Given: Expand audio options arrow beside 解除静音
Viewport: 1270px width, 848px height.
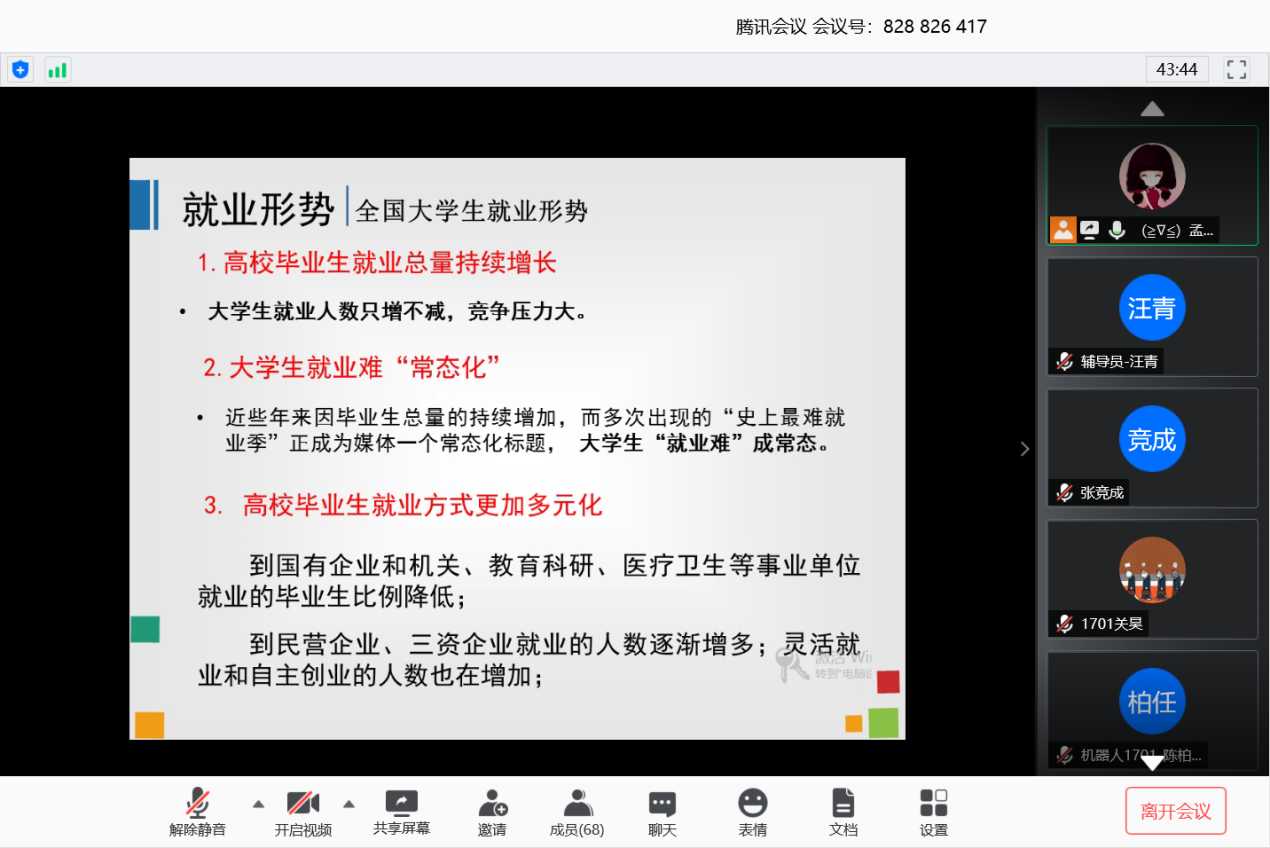Looking at the screenshot, I should 258,803.
